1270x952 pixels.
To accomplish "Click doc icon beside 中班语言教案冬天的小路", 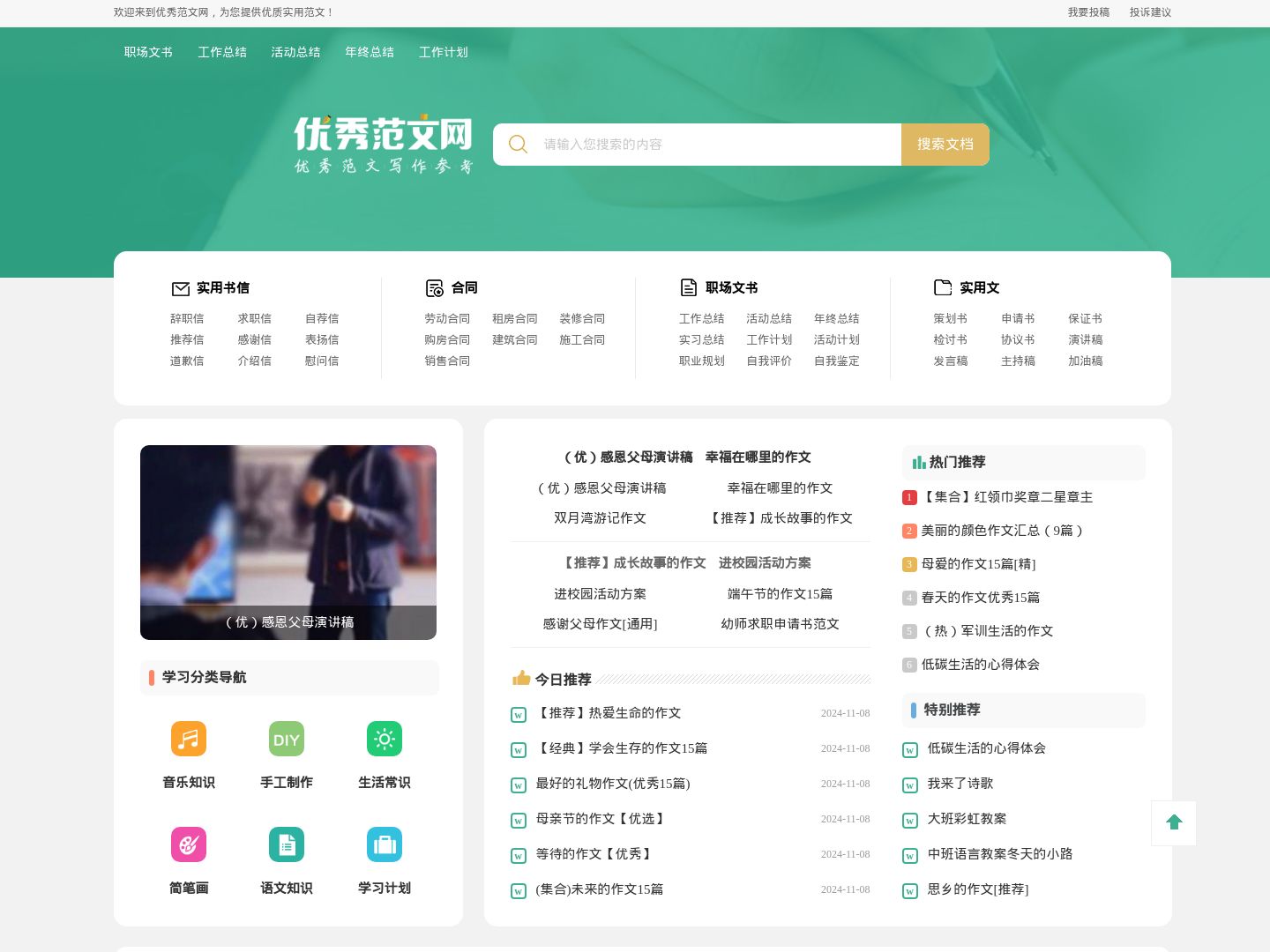I will point(910,855).
